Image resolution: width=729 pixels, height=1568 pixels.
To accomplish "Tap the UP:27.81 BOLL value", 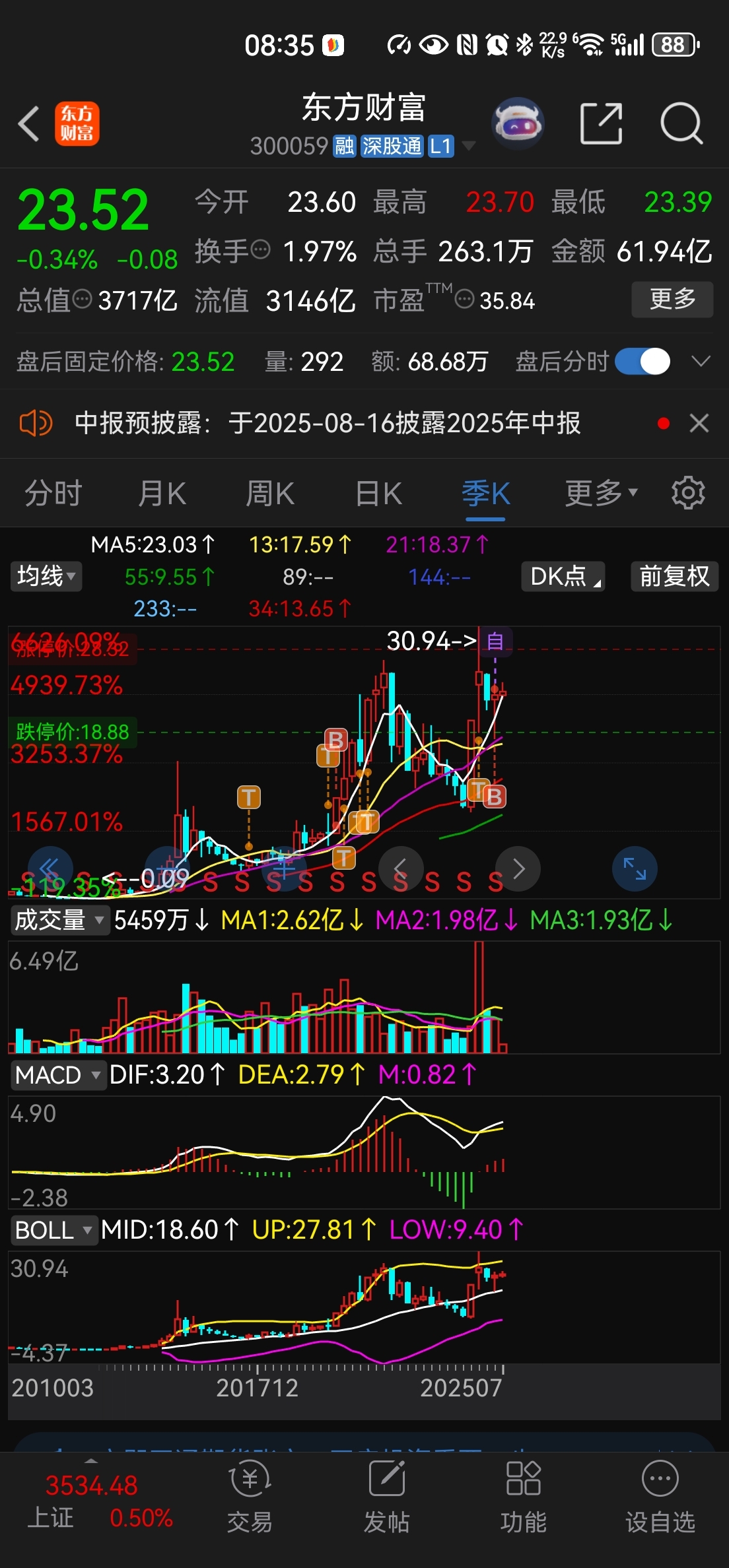I will pyautogui.click(x=314, y=1230).
